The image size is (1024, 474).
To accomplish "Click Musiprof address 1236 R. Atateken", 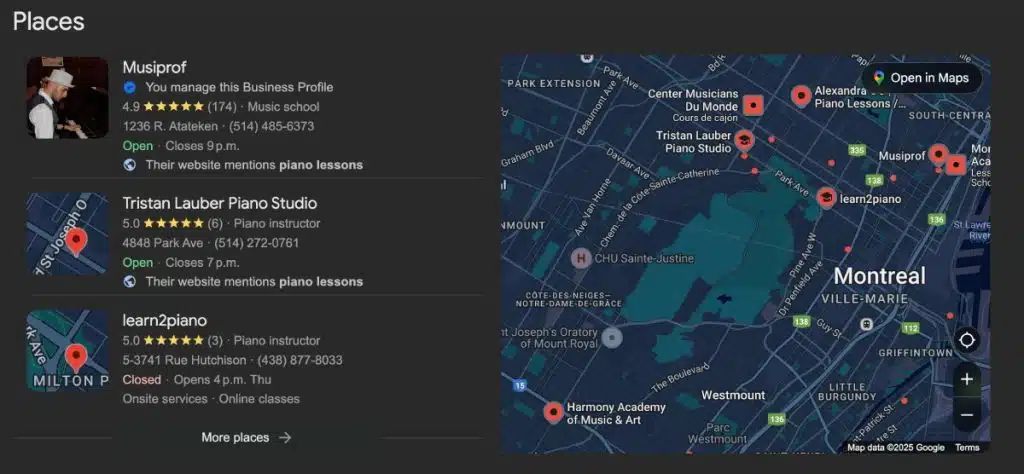I will [170, 126].
